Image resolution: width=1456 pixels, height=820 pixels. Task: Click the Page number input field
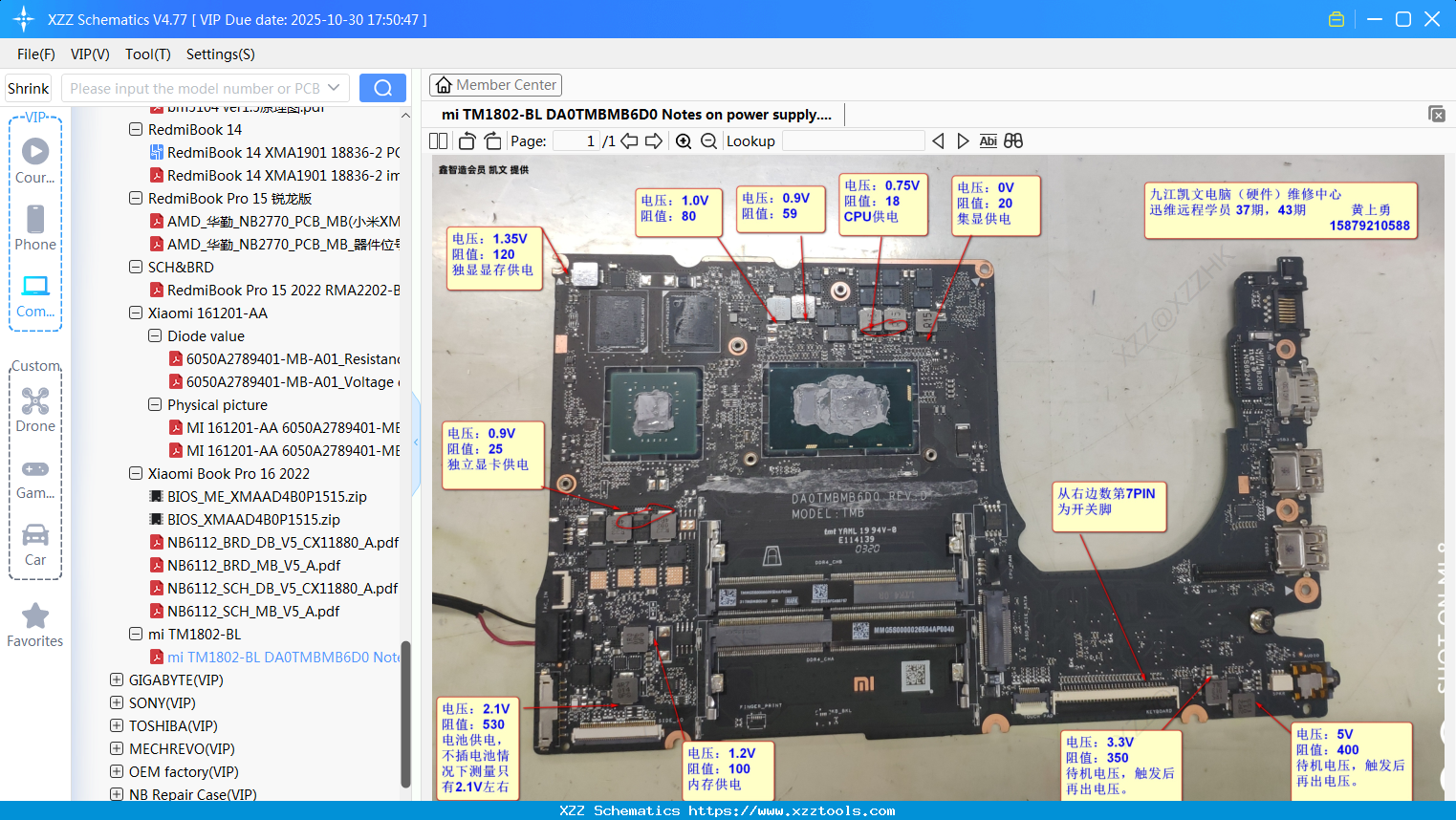[576, 140]
